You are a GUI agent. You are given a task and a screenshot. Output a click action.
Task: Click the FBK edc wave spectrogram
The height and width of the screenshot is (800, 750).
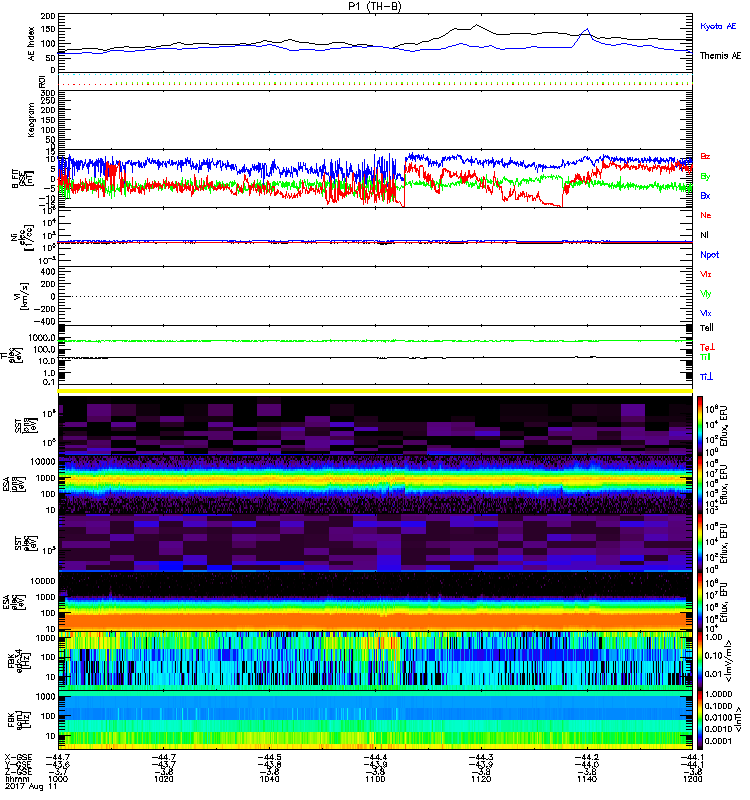point(375,660)
